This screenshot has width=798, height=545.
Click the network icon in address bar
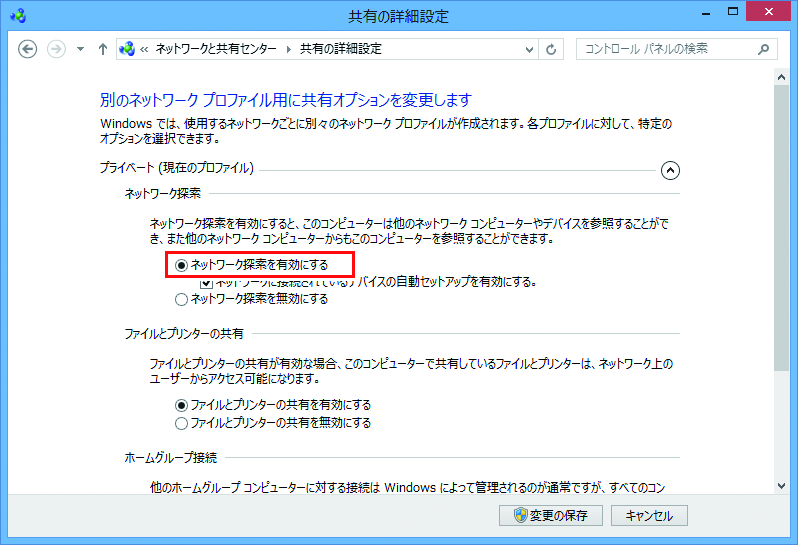click(127, 49)
